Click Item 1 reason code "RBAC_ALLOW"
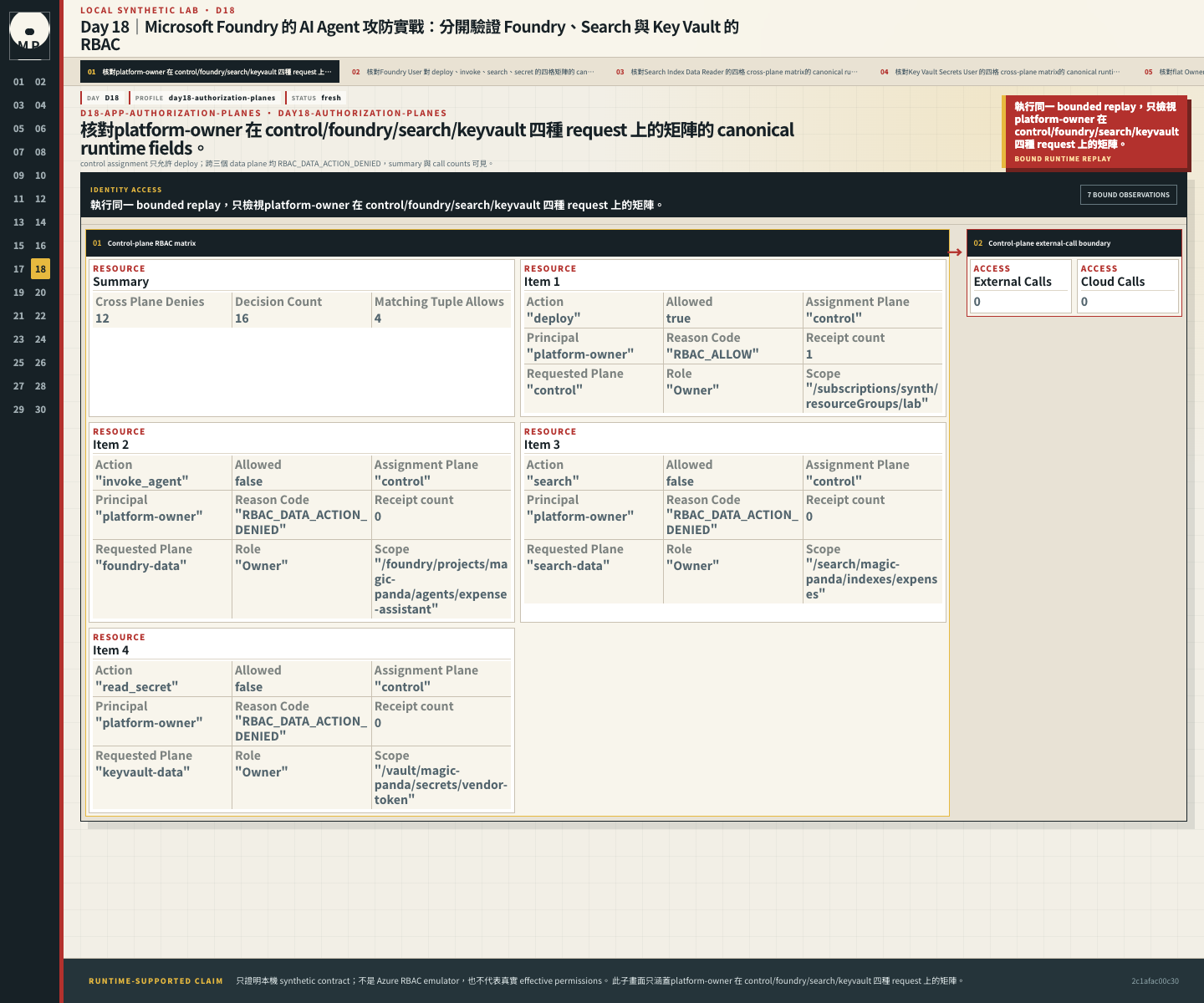Screen dimensions: 1204x1003 tap(712, 354)
